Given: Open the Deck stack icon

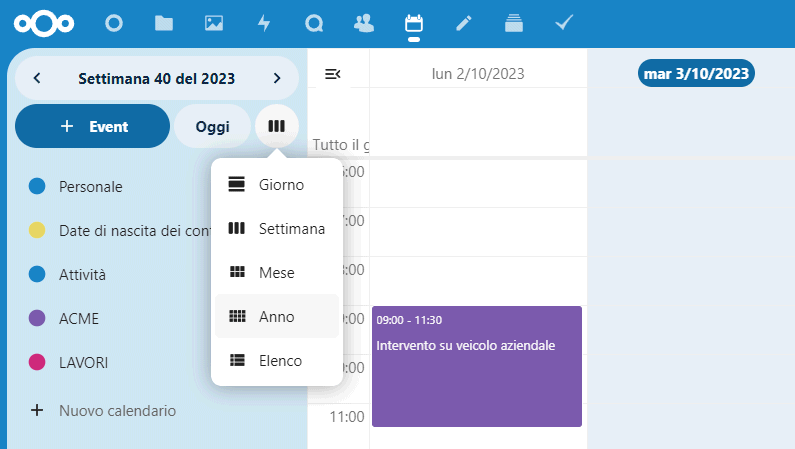Looking at the screenshot, I should pos(514,23).
